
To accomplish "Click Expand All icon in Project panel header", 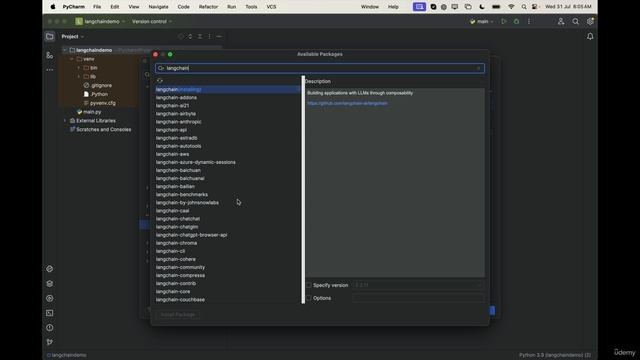I will click(190, 37).
